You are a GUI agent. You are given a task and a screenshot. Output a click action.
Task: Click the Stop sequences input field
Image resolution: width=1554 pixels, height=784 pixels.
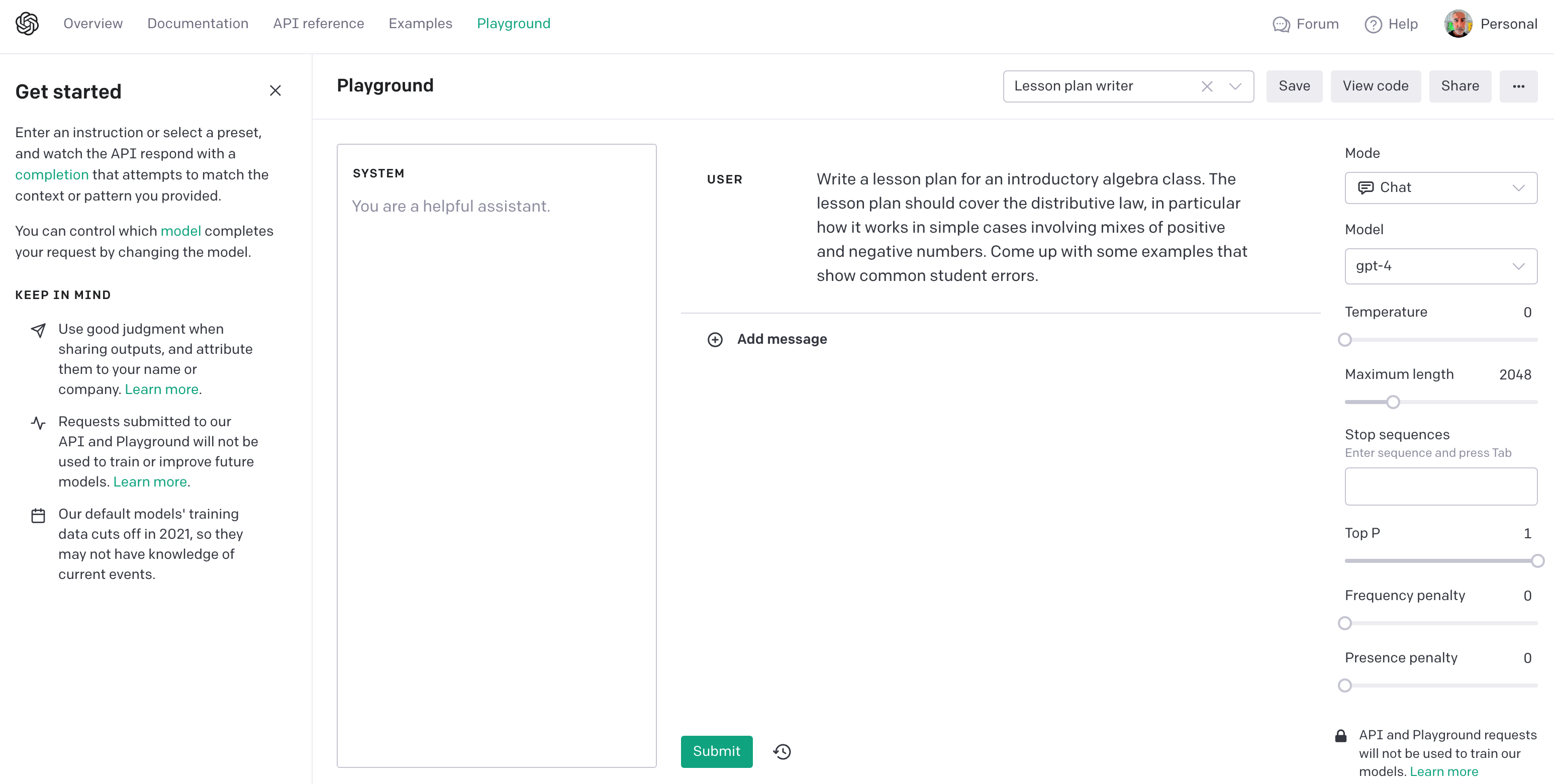1440,486
